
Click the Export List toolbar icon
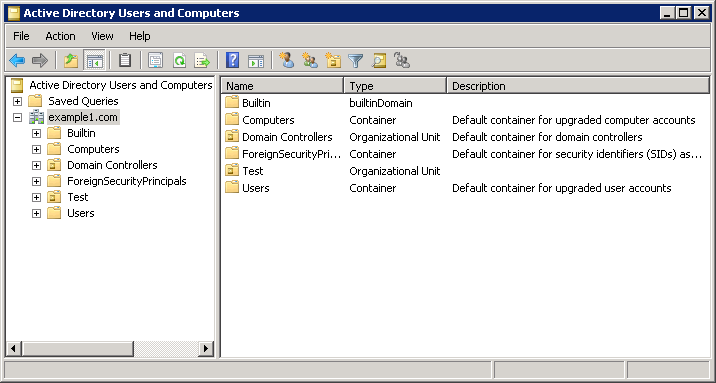(x=202, y=60)
